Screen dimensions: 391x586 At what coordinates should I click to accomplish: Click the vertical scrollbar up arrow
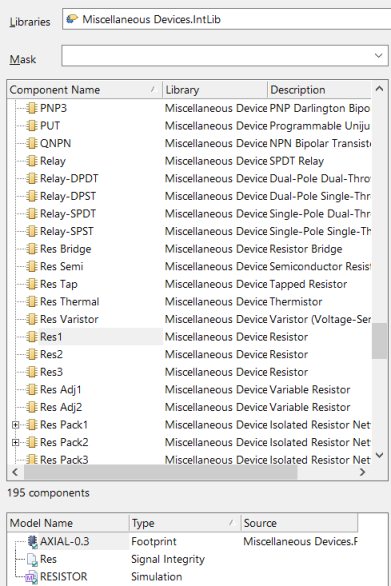pos(379,89)
